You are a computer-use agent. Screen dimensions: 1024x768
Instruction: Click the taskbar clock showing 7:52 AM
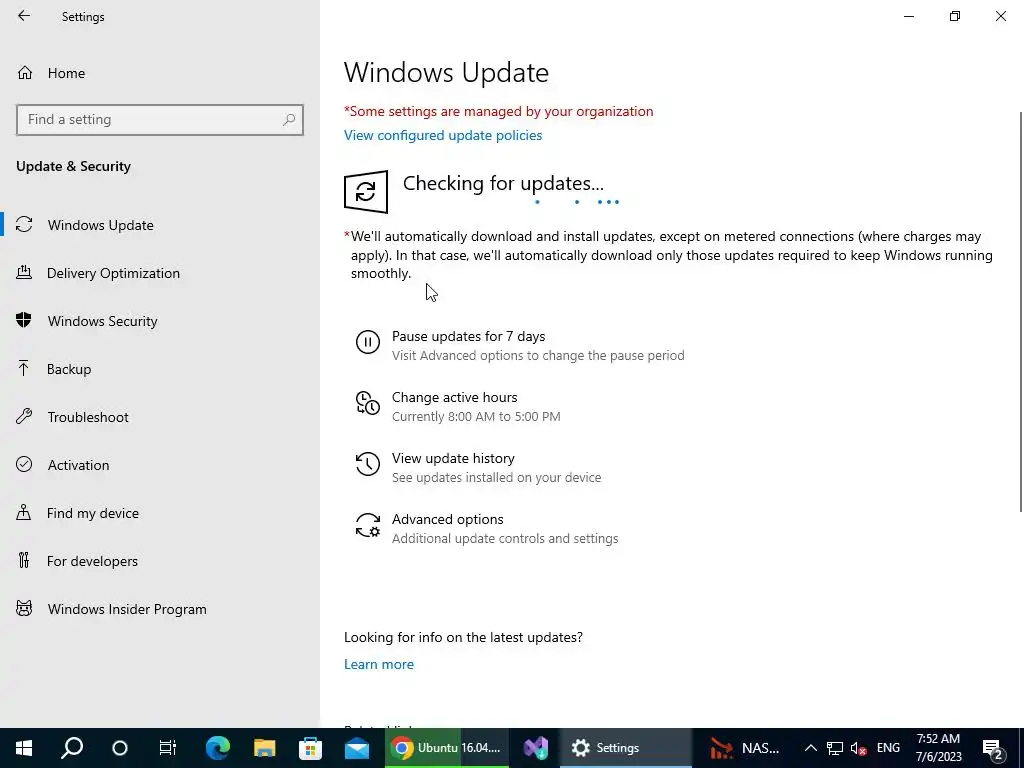pyautogui.click(x=938, y=748)
